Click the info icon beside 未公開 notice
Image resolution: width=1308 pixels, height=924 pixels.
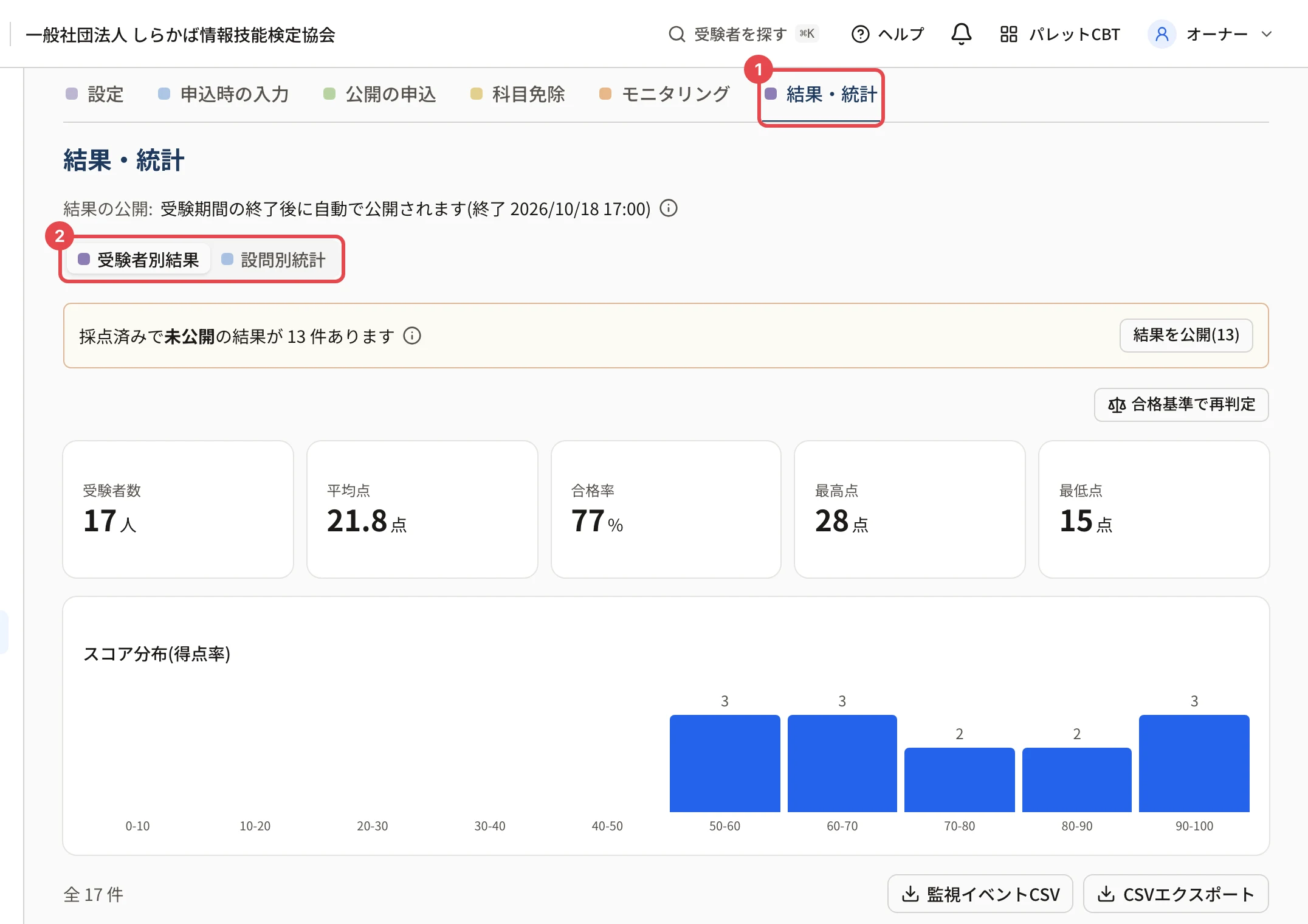click(412, 336)
